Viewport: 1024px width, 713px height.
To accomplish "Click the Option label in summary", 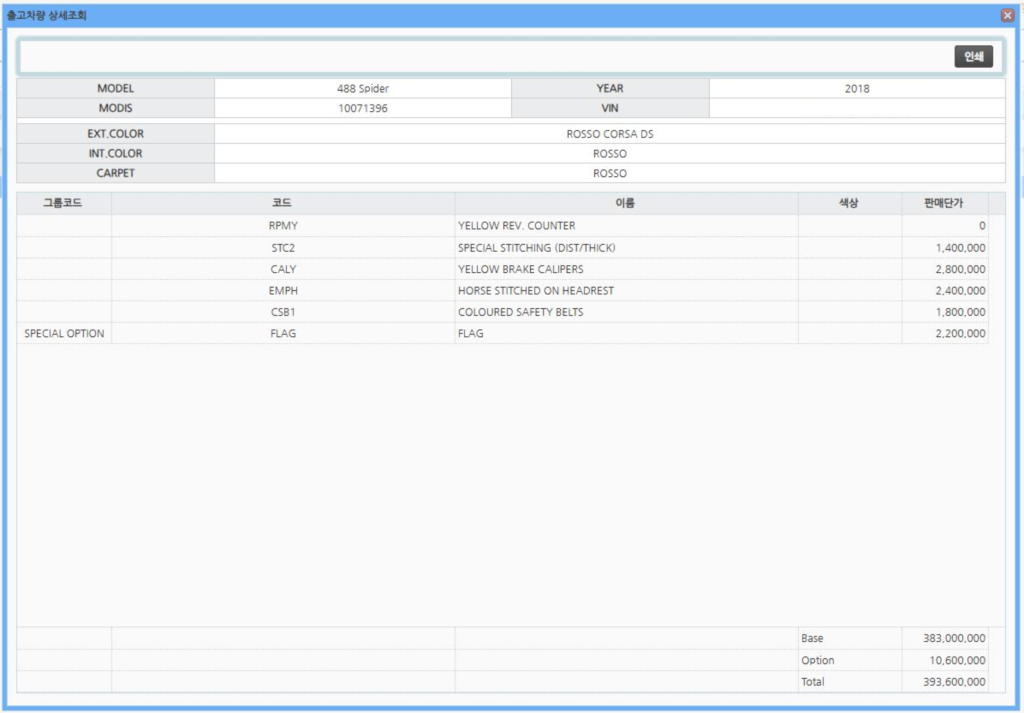I will [818, 660].
